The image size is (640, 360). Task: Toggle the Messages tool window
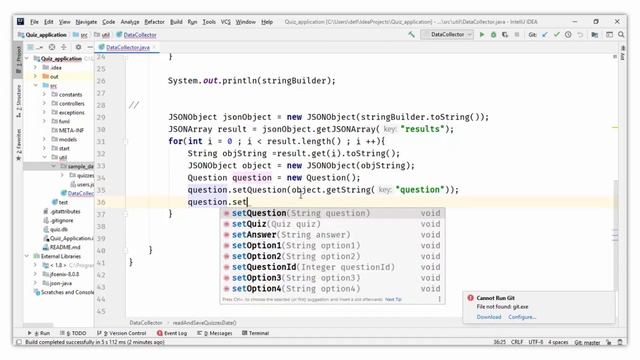(x=215, y=333)
